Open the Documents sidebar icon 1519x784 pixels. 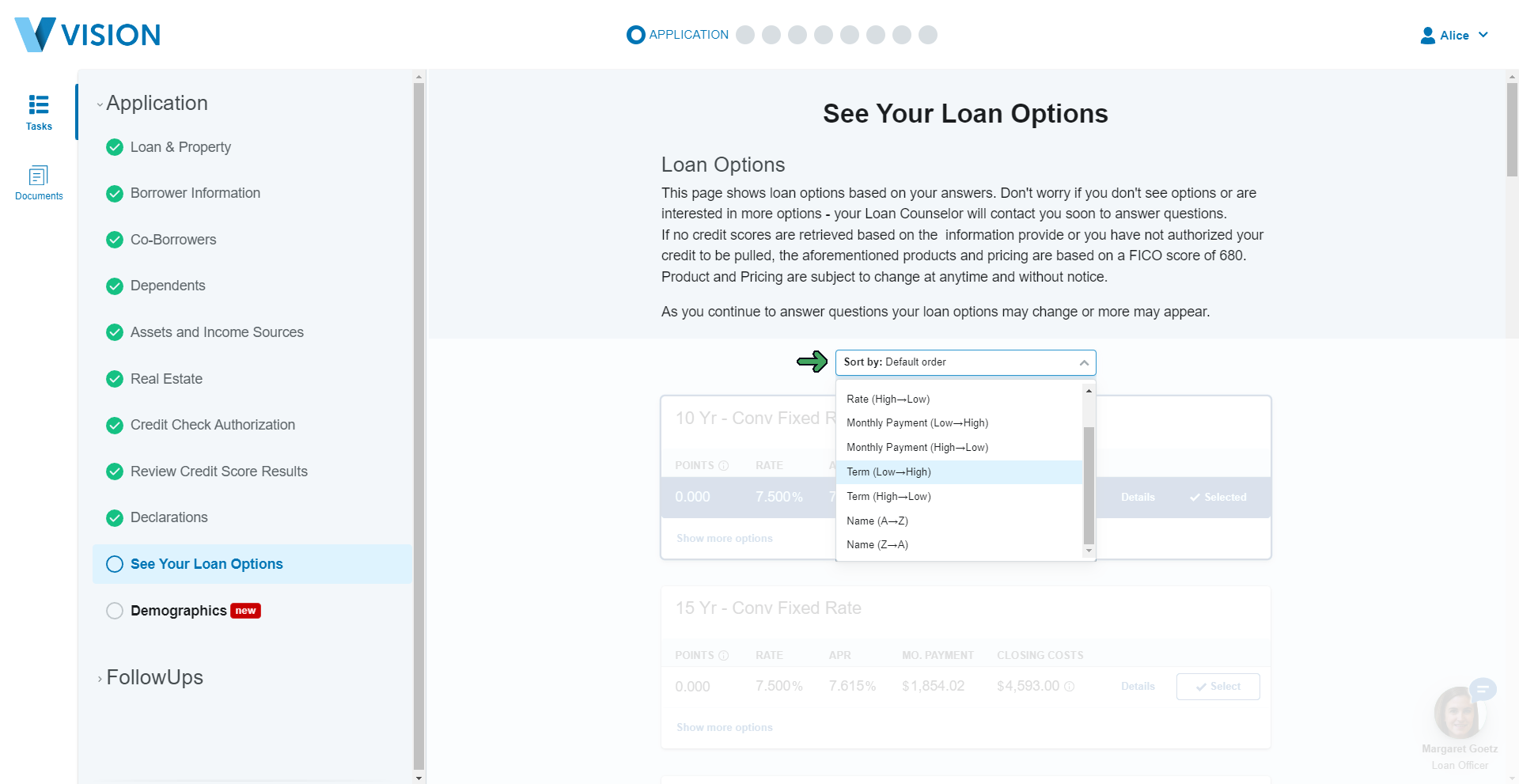click(x=39, y=176)
